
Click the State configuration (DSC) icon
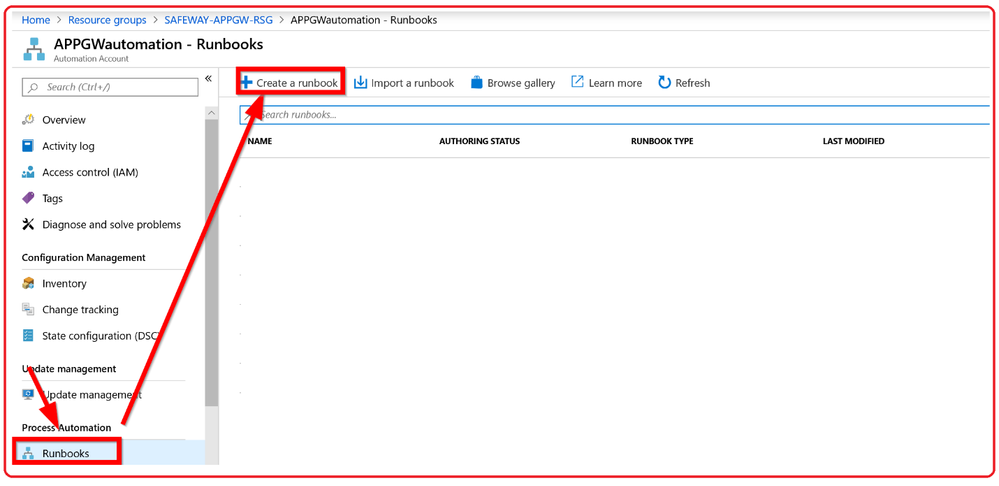click(28, 336)
